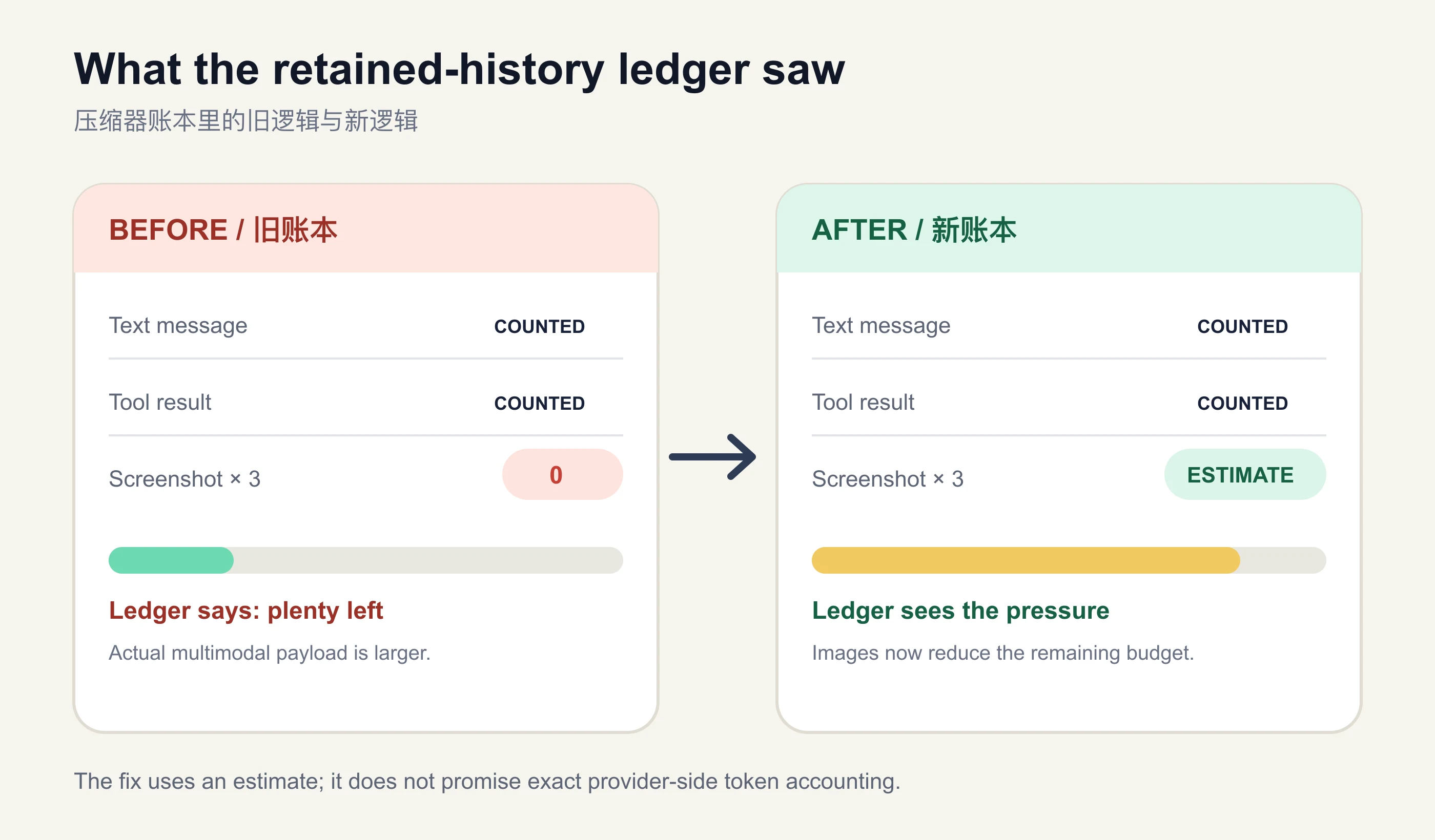Click the arrow between the two ledgers
This screenshot has height=840, width=1435.
click(712, 457)
